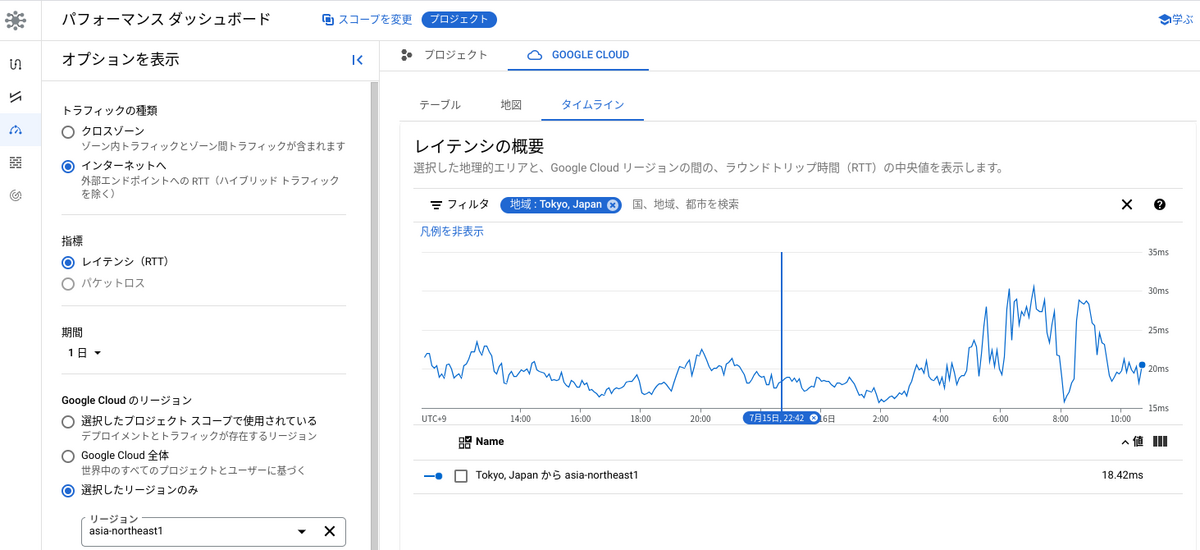Click the 学ぶ learn icon

(1164, 20)
